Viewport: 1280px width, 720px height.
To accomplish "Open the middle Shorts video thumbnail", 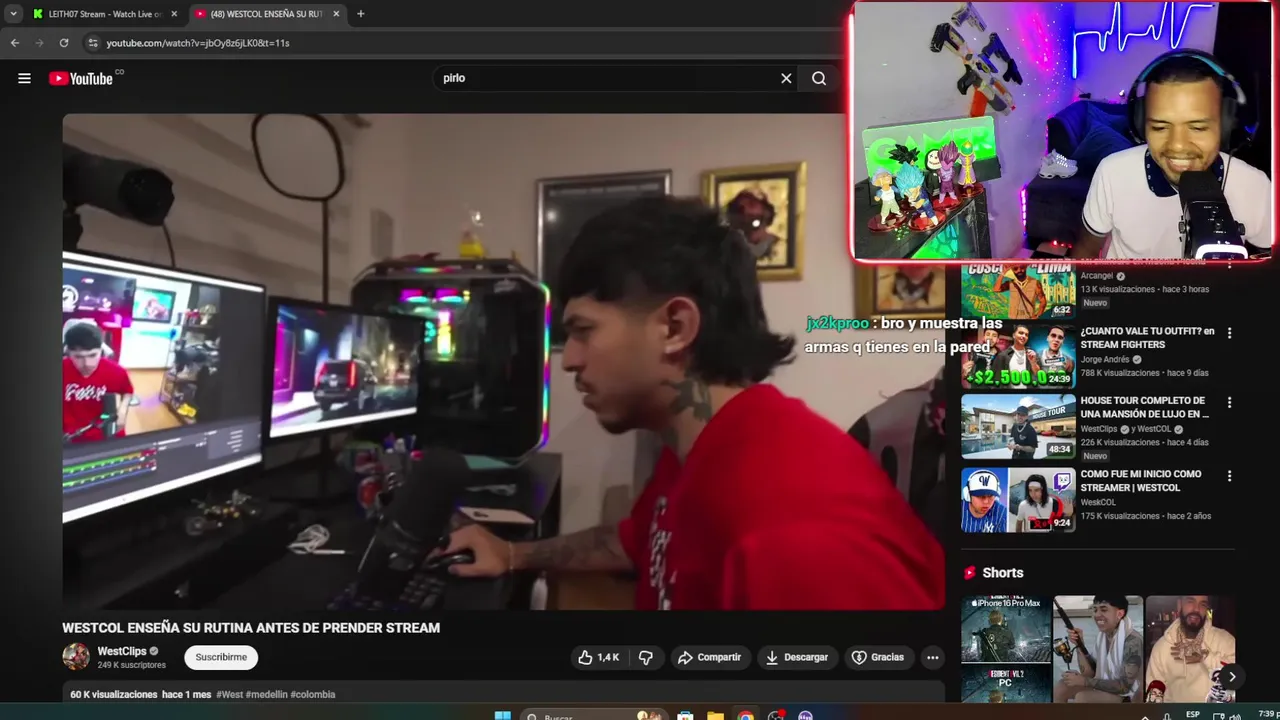I will point(1098,650).
